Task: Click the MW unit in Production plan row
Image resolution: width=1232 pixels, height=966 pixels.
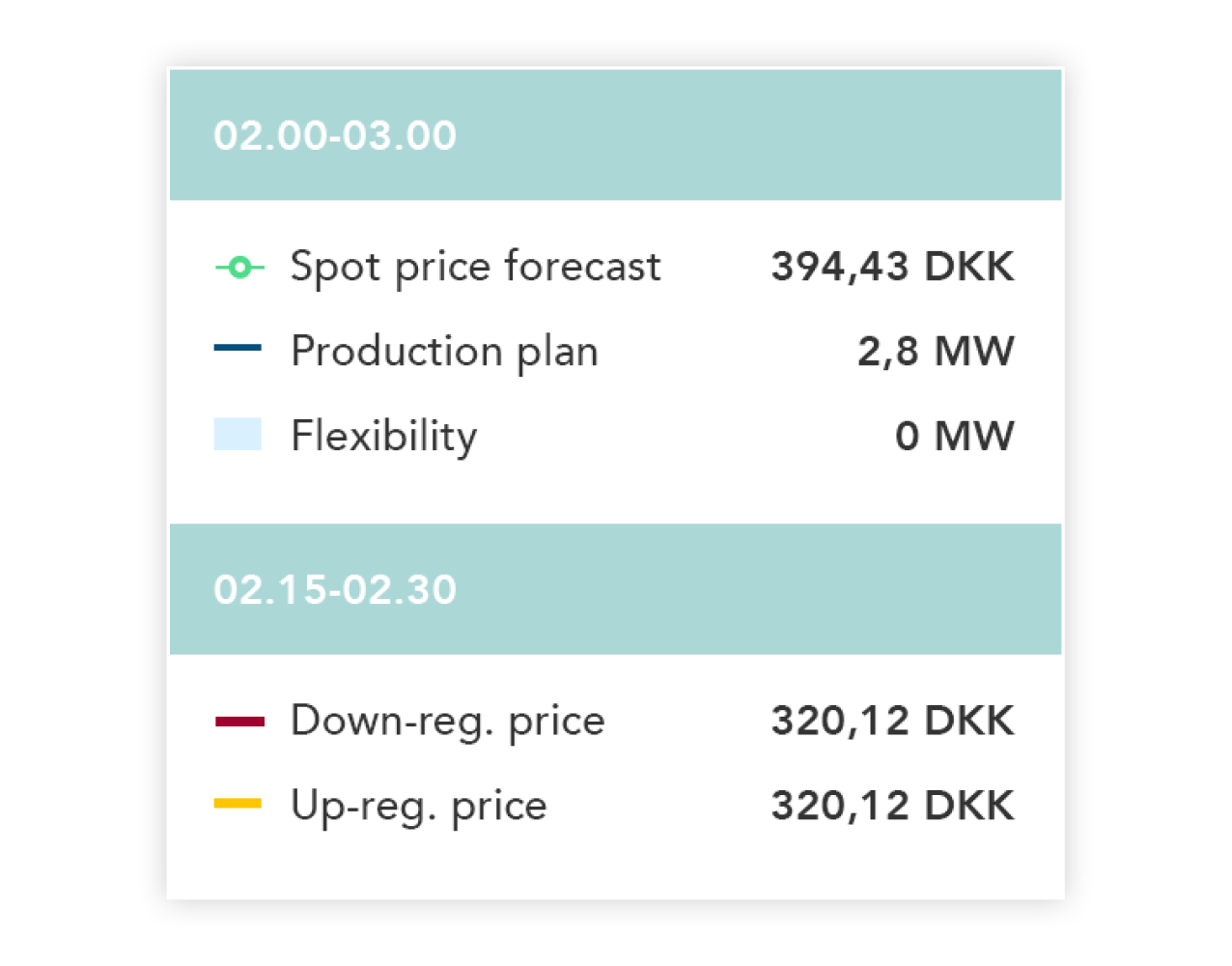Action: [974, 351]
